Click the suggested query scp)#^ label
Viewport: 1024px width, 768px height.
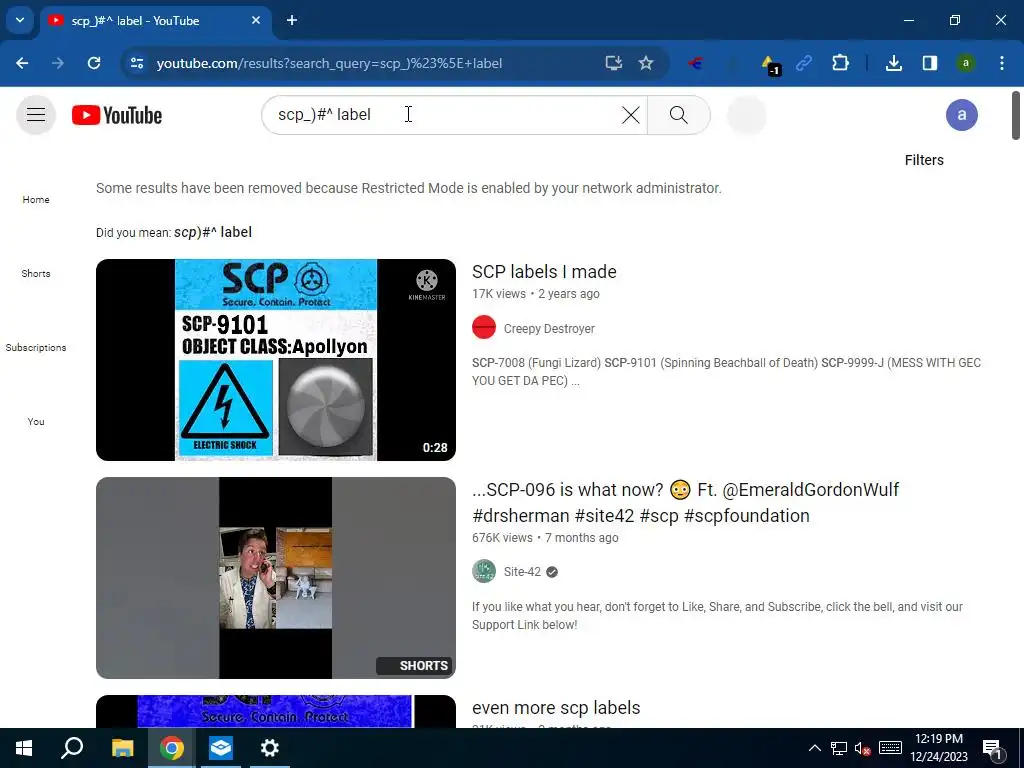213,232
